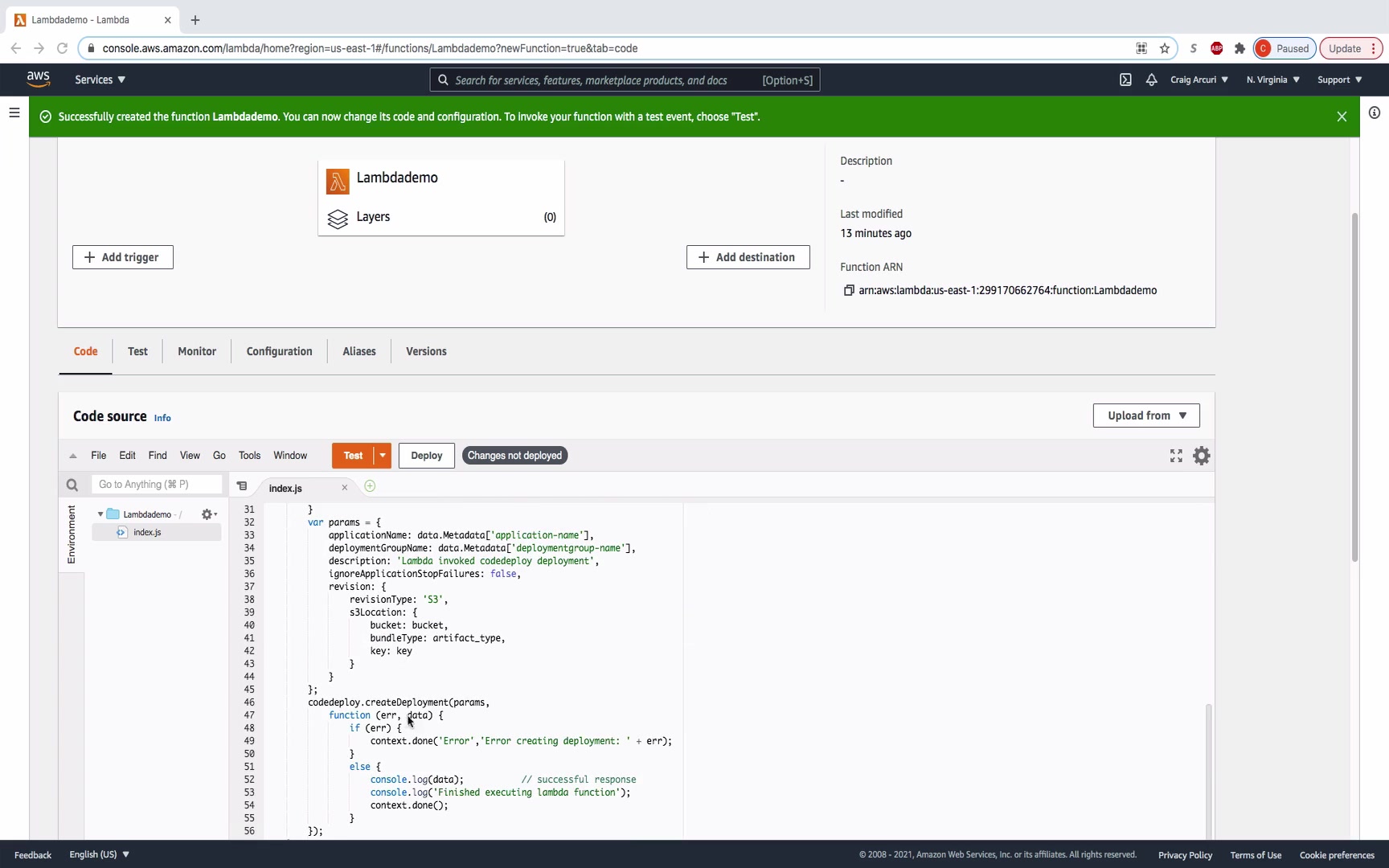Viewport: 1389px width, 868px height.
Task: Click the orange Test button
Action: (x=353, y=456)
